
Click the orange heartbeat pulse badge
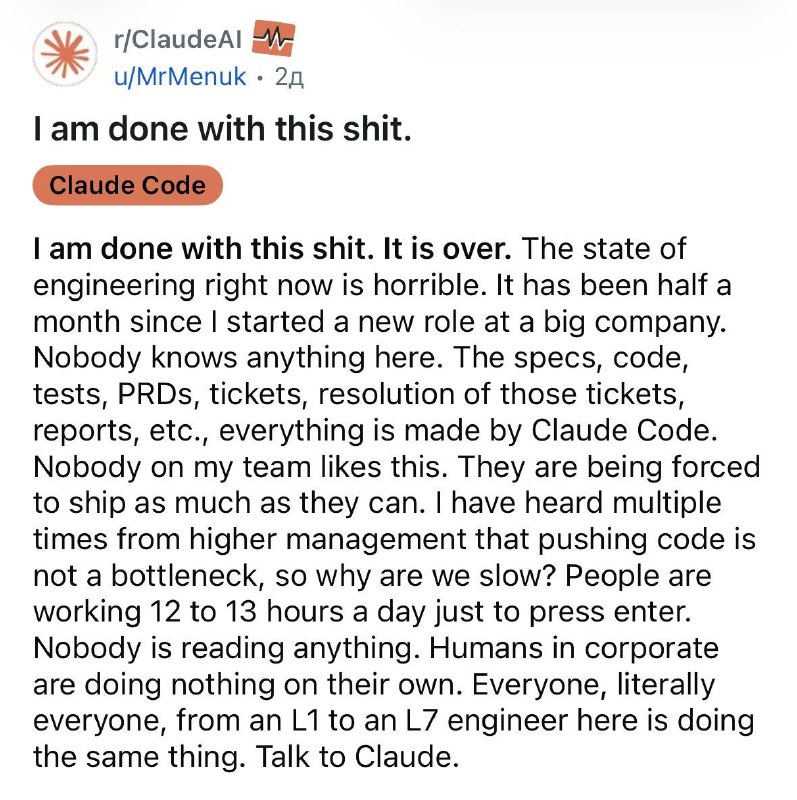click(273, 38)
